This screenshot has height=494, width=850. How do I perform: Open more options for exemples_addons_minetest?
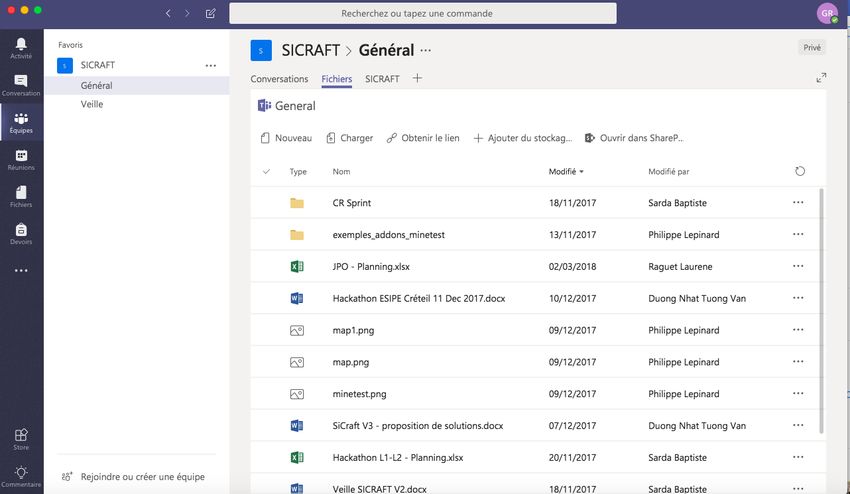point(798,234)
